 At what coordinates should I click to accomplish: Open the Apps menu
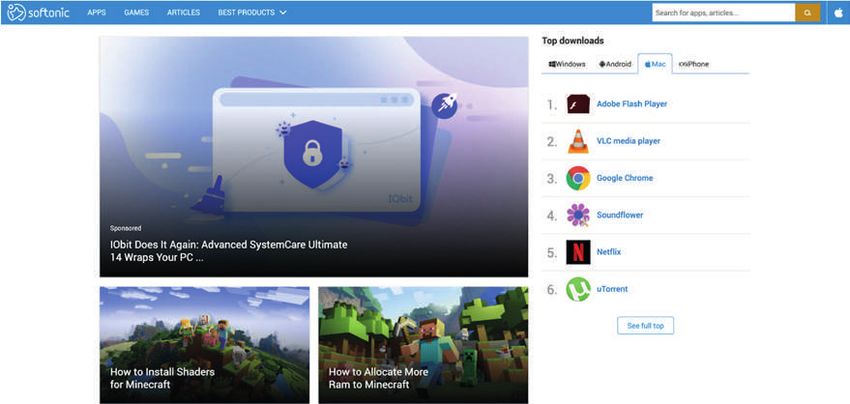96,12
